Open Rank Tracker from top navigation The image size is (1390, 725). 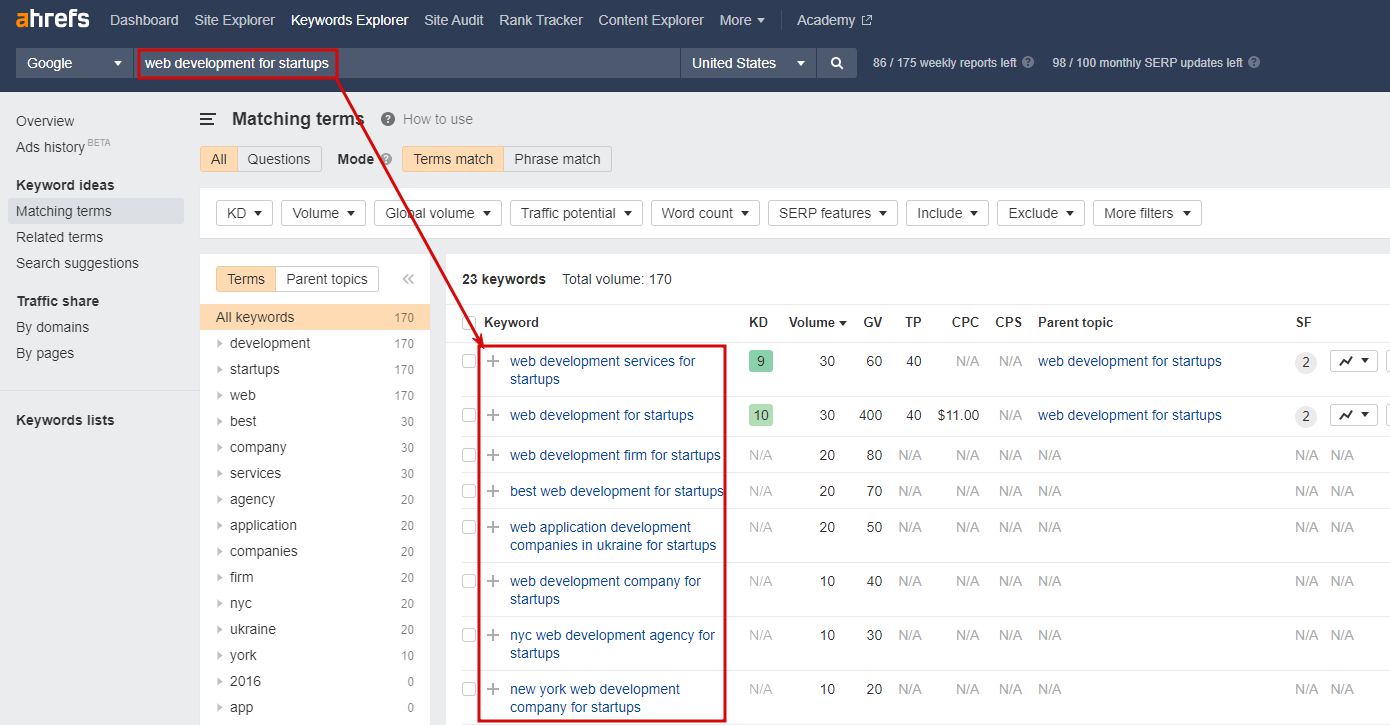[541, 20]
